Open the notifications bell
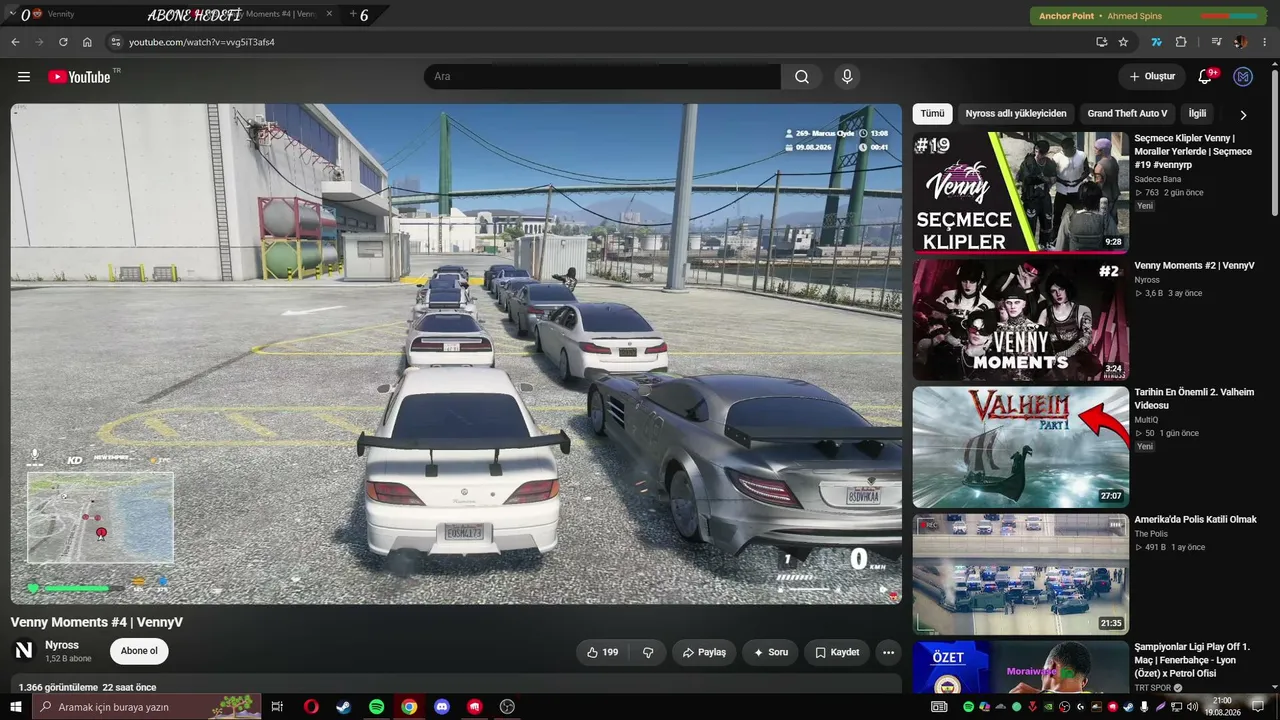Screen dimensions: 1280x720 point(1205,77)
